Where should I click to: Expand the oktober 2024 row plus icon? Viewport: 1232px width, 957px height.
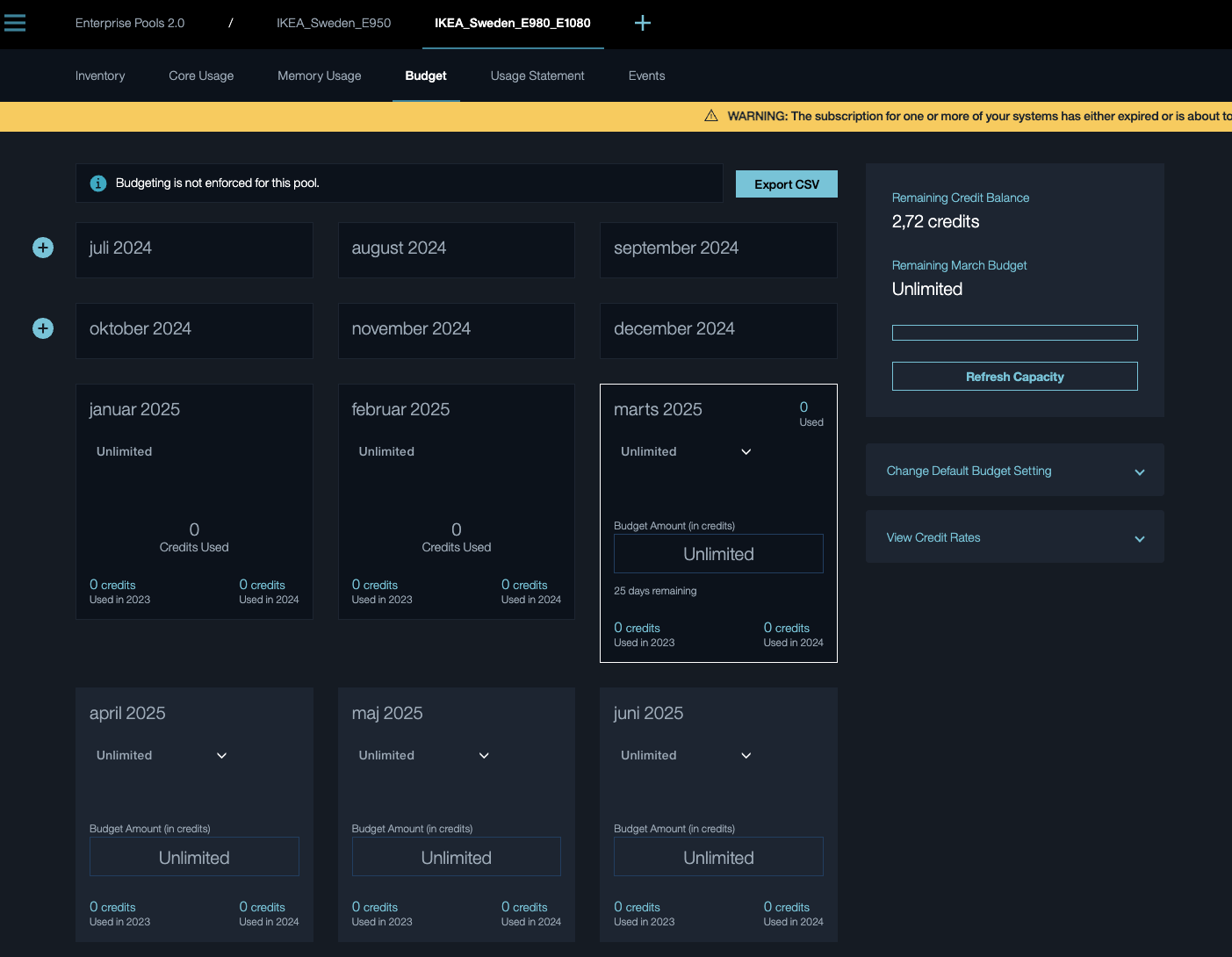point(43,328)
